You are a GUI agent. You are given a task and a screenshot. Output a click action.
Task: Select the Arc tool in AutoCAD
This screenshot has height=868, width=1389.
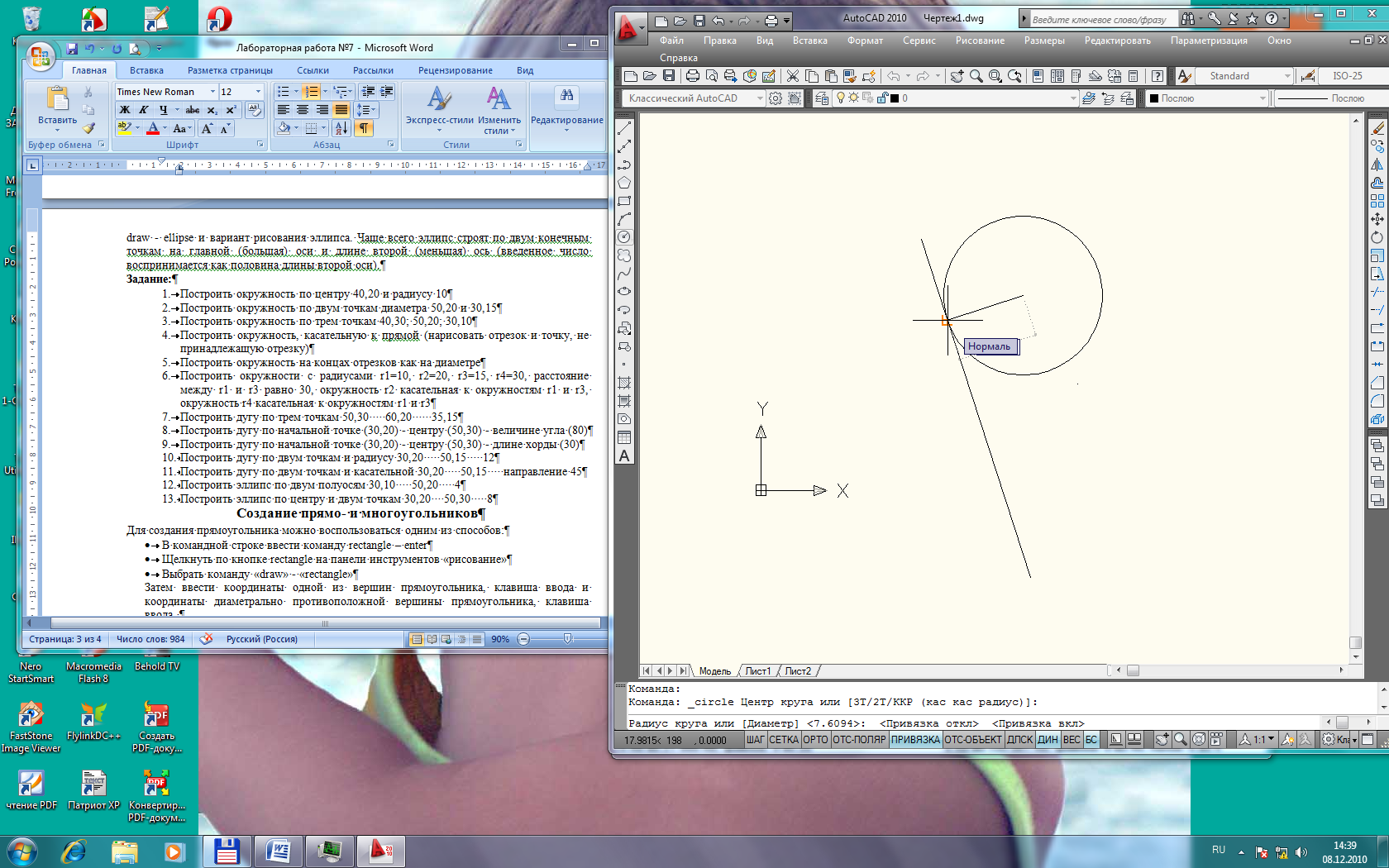pyautogui.click(x=624, y=219)
